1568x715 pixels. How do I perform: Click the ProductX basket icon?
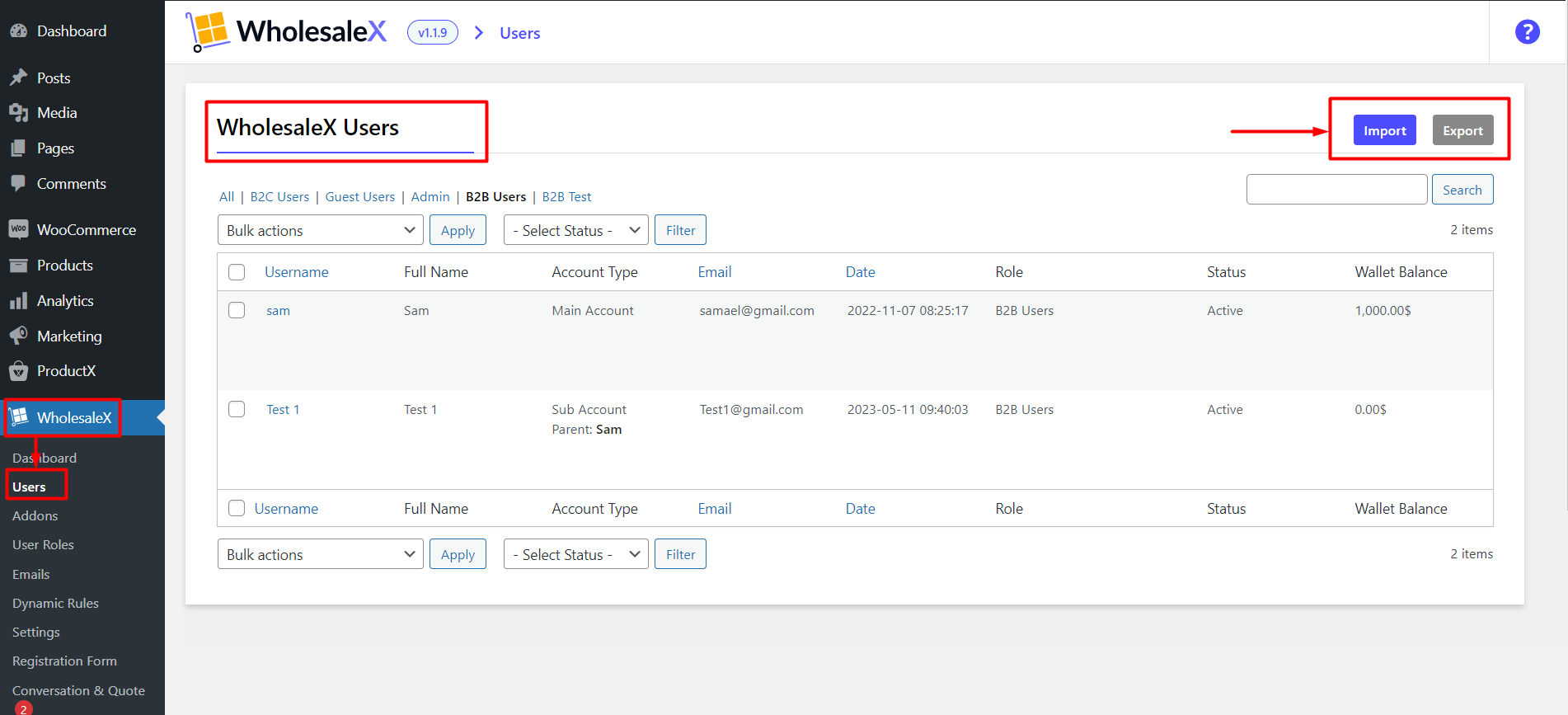coord(18,371)
